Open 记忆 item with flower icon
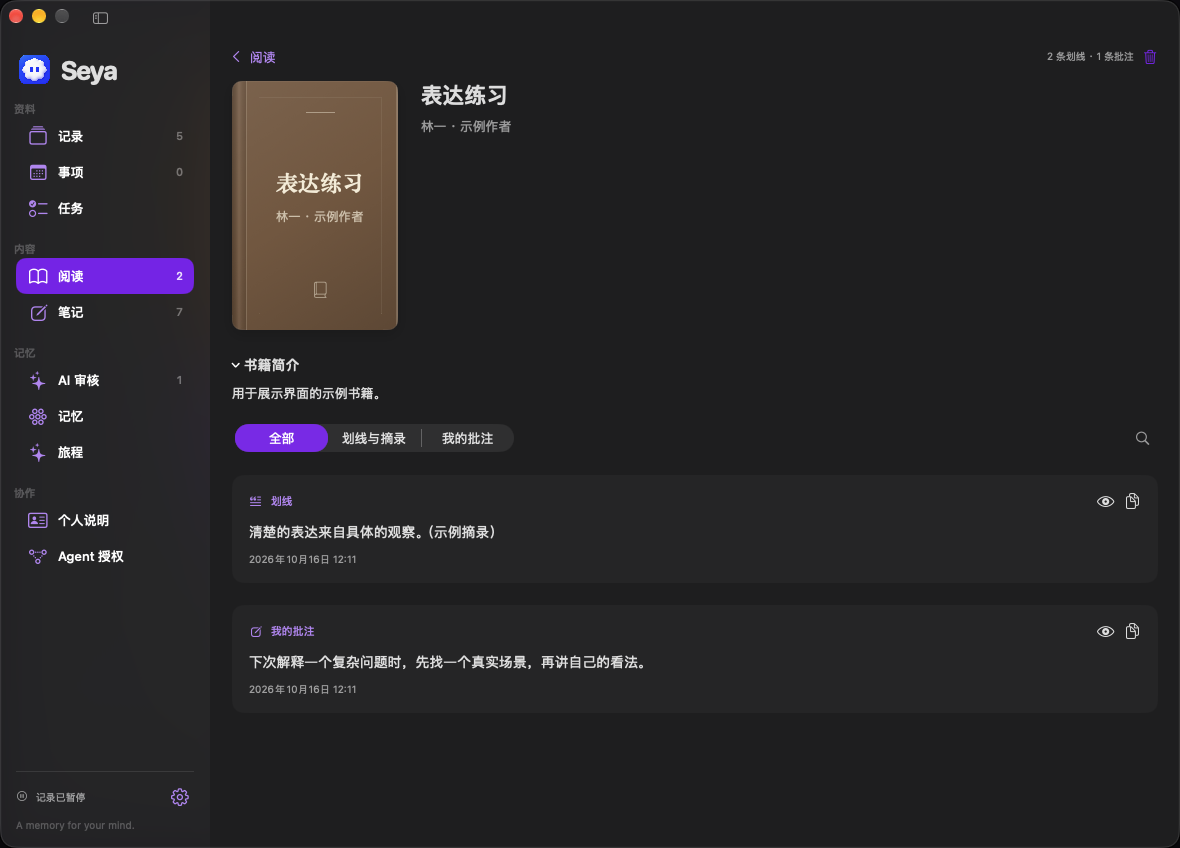Screen dimensions: 1180x848 click(x=105, y=416)
